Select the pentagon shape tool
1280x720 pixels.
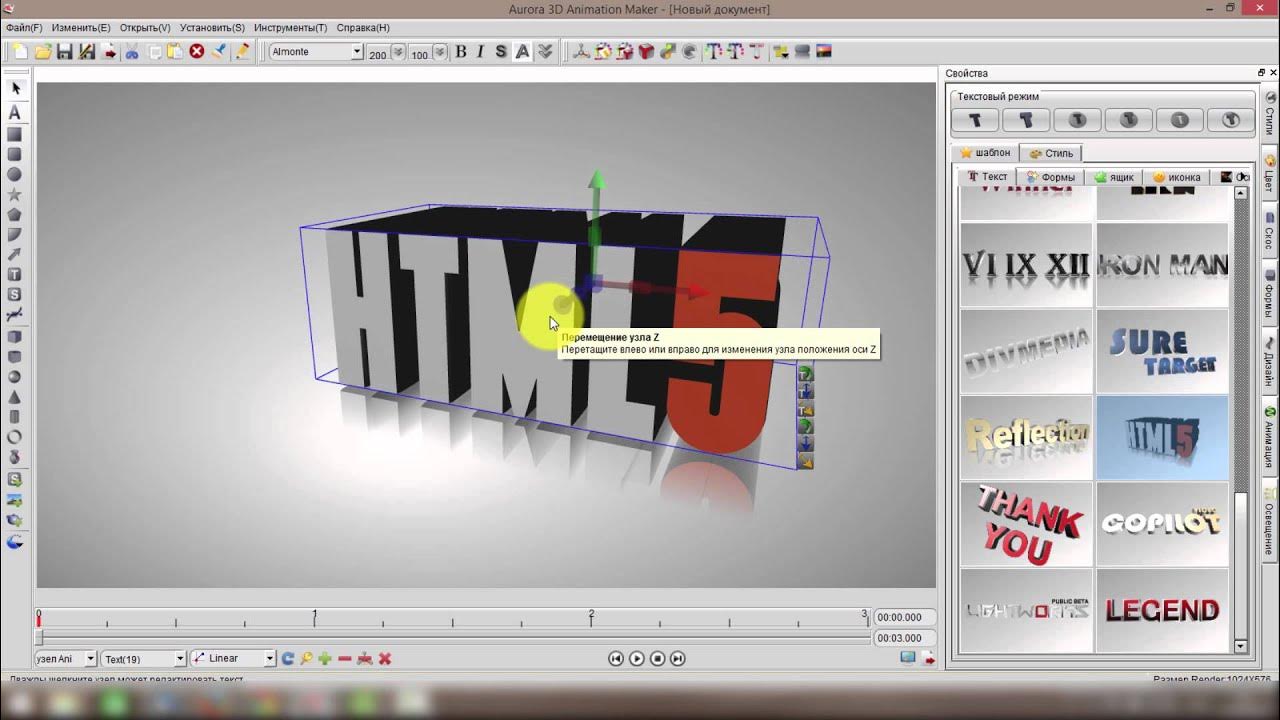[x=15, y=214]
